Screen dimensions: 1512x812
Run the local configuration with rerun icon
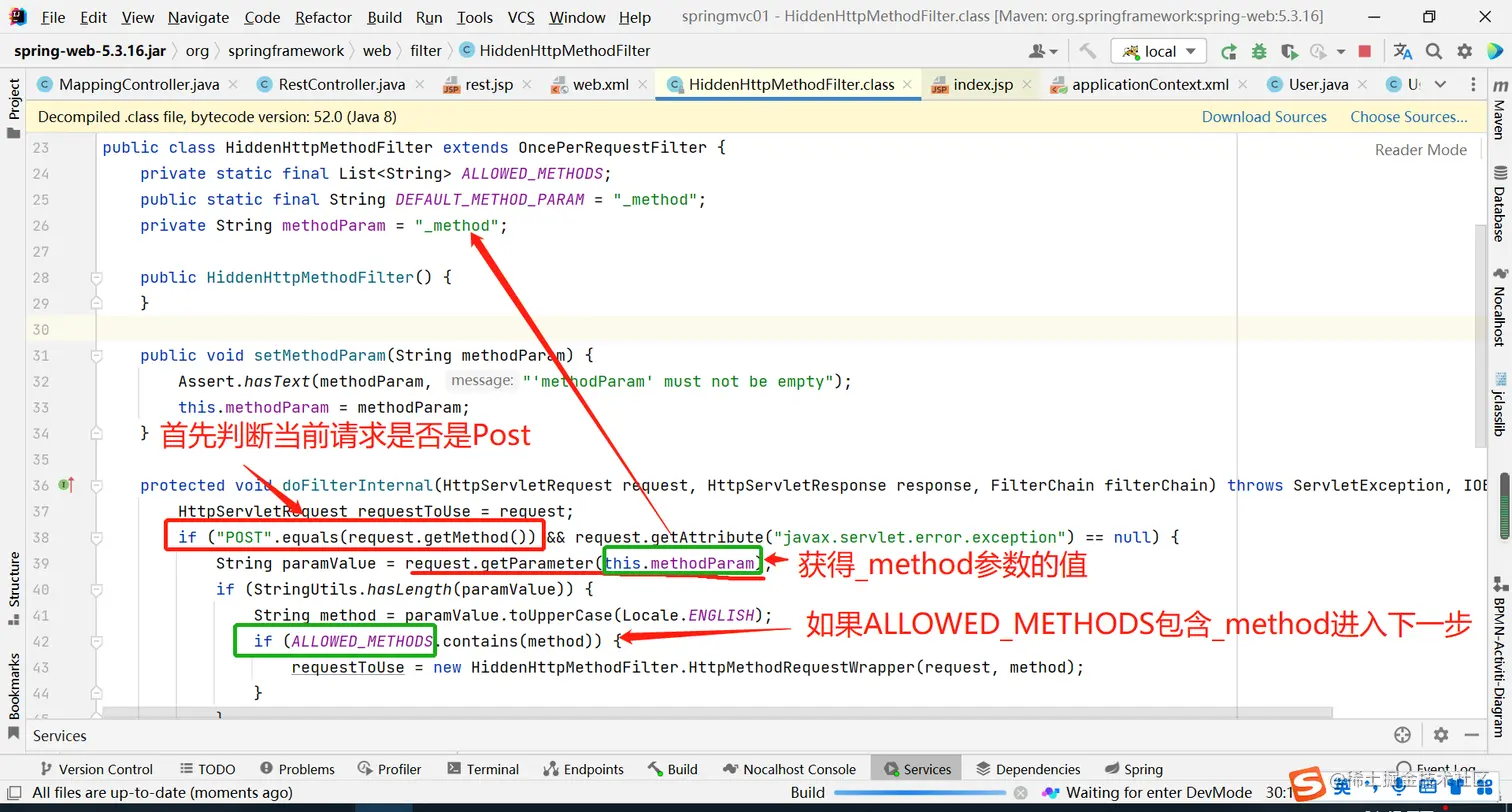(1228, 51)
